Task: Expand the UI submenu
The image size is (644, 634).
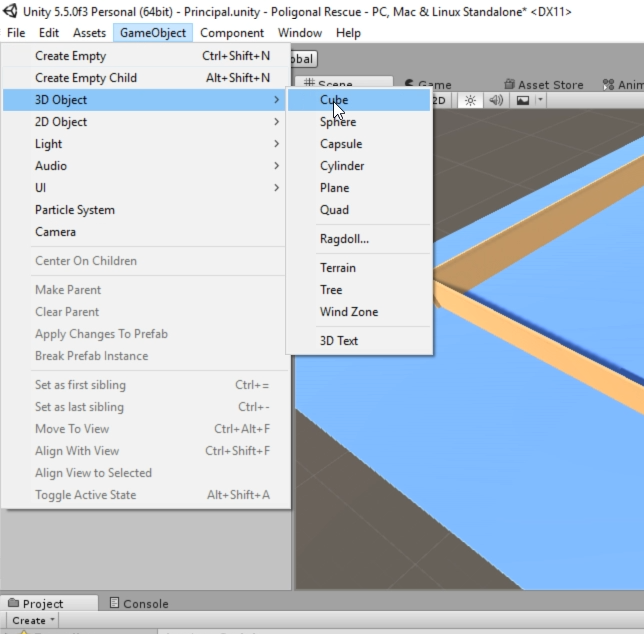Action: pyautogui.click(x=144, y=188)
